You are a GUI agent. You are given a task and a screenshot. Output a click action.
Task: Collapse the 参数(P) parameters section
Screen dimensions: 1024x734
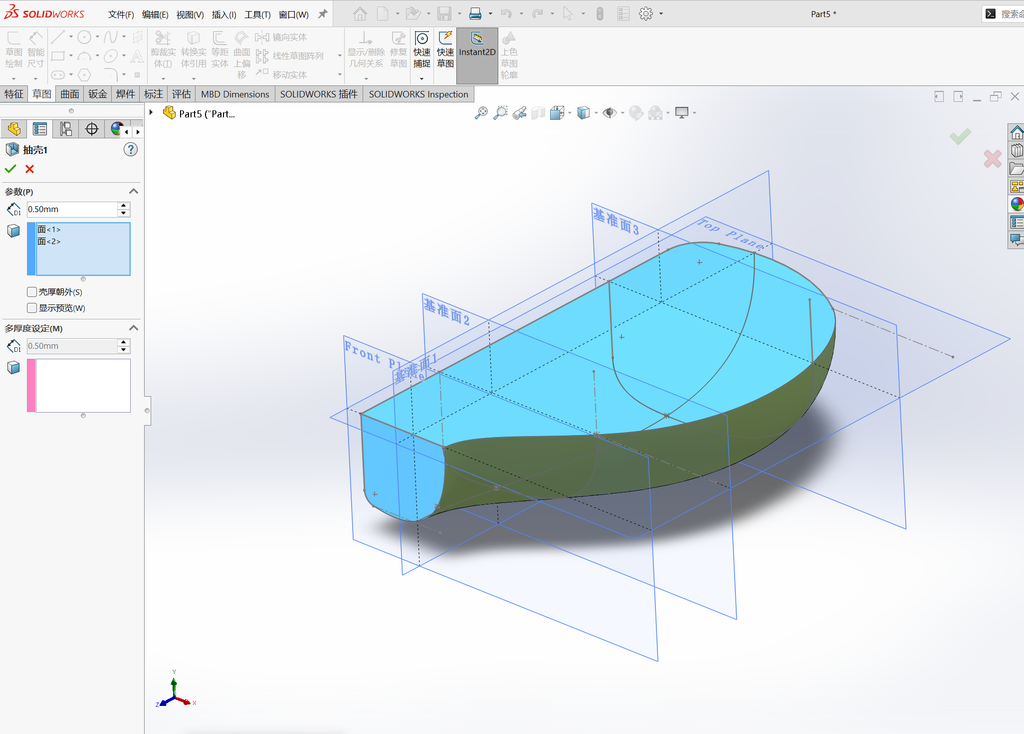(x=133, y=191)
